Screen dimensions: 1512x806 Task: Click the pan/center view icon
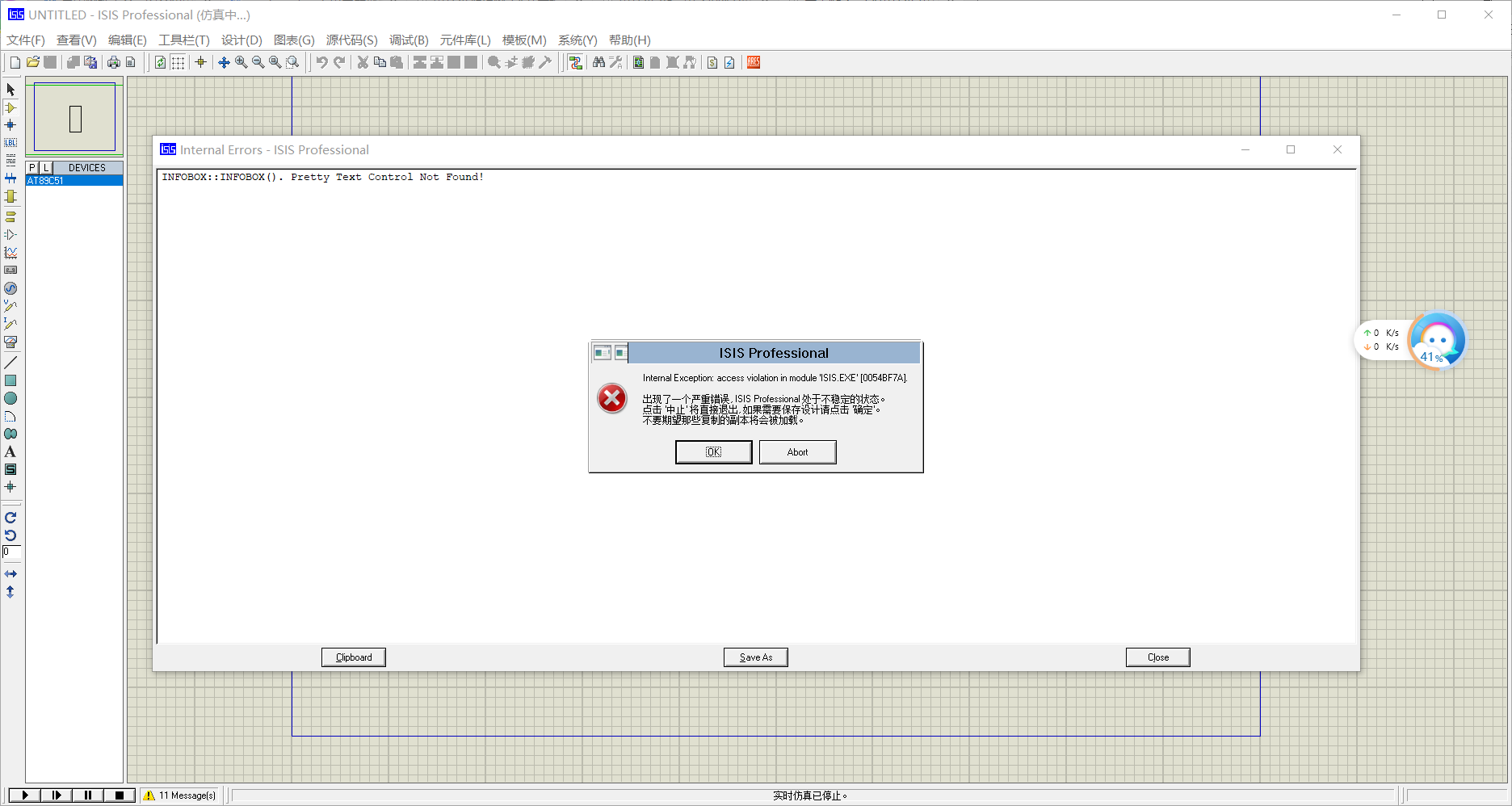pos(224,62)
